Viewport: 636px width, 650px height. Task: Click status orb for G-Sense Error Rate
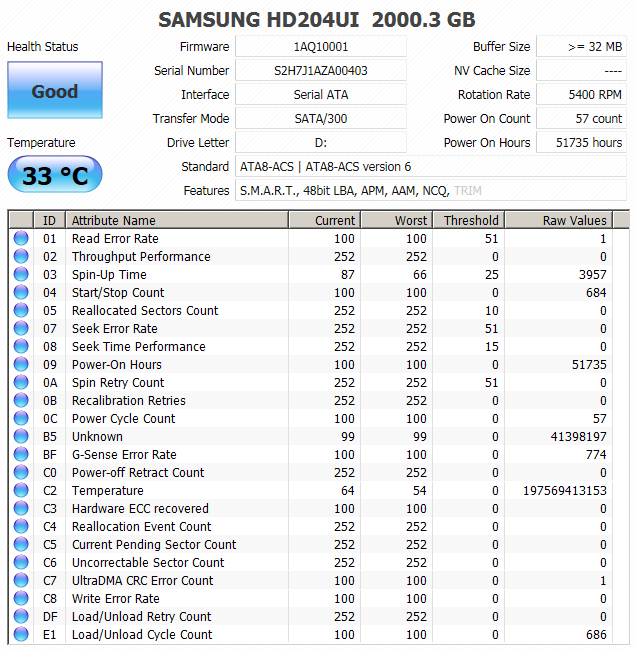(21, 454)
